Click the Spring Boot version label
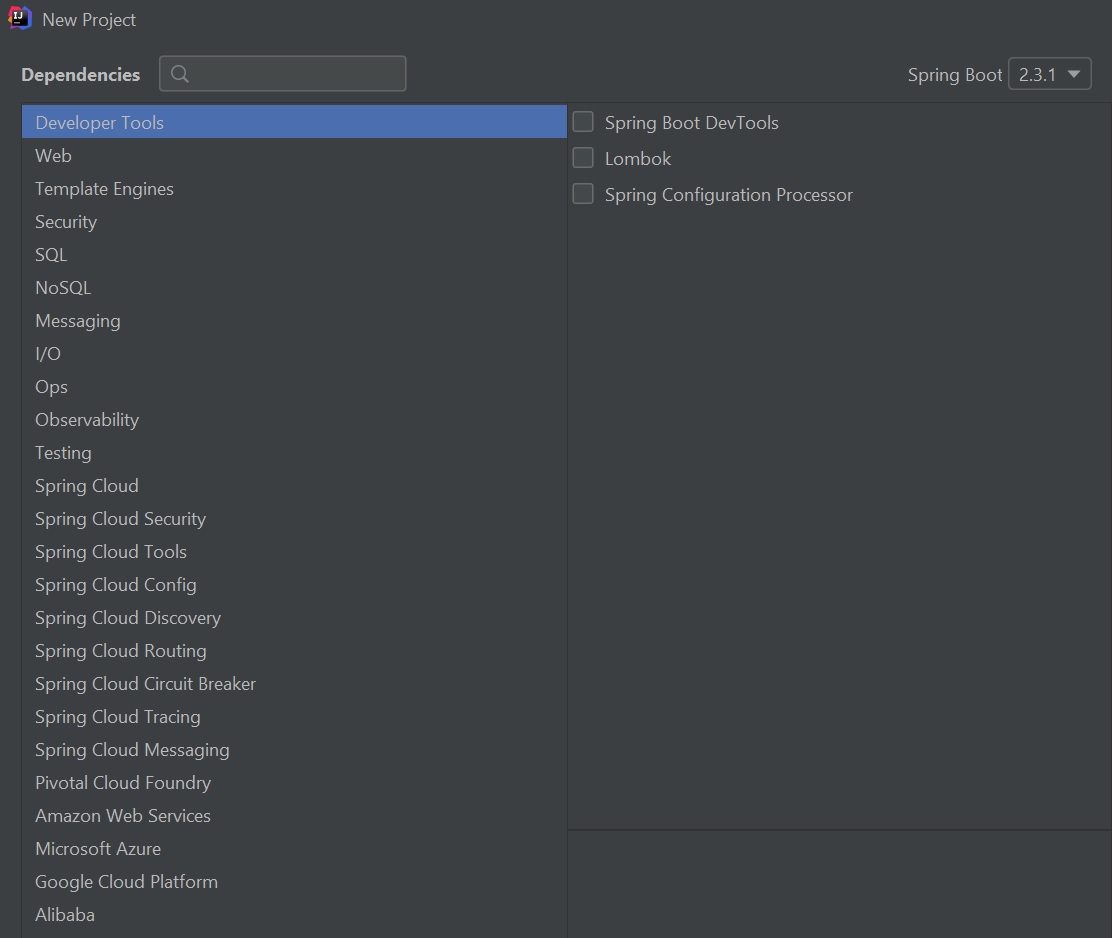Viewport: 1112px width, 938px height. (955, 74)
